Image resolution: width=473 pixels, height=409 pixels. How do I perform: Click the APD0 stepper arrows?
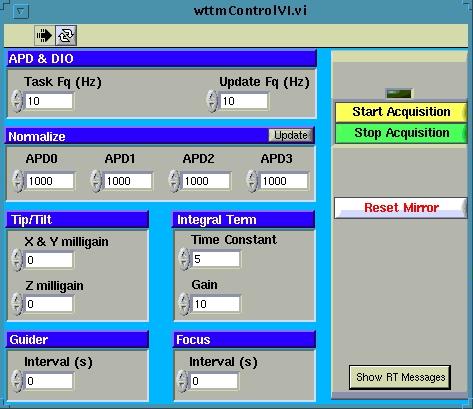18,181
